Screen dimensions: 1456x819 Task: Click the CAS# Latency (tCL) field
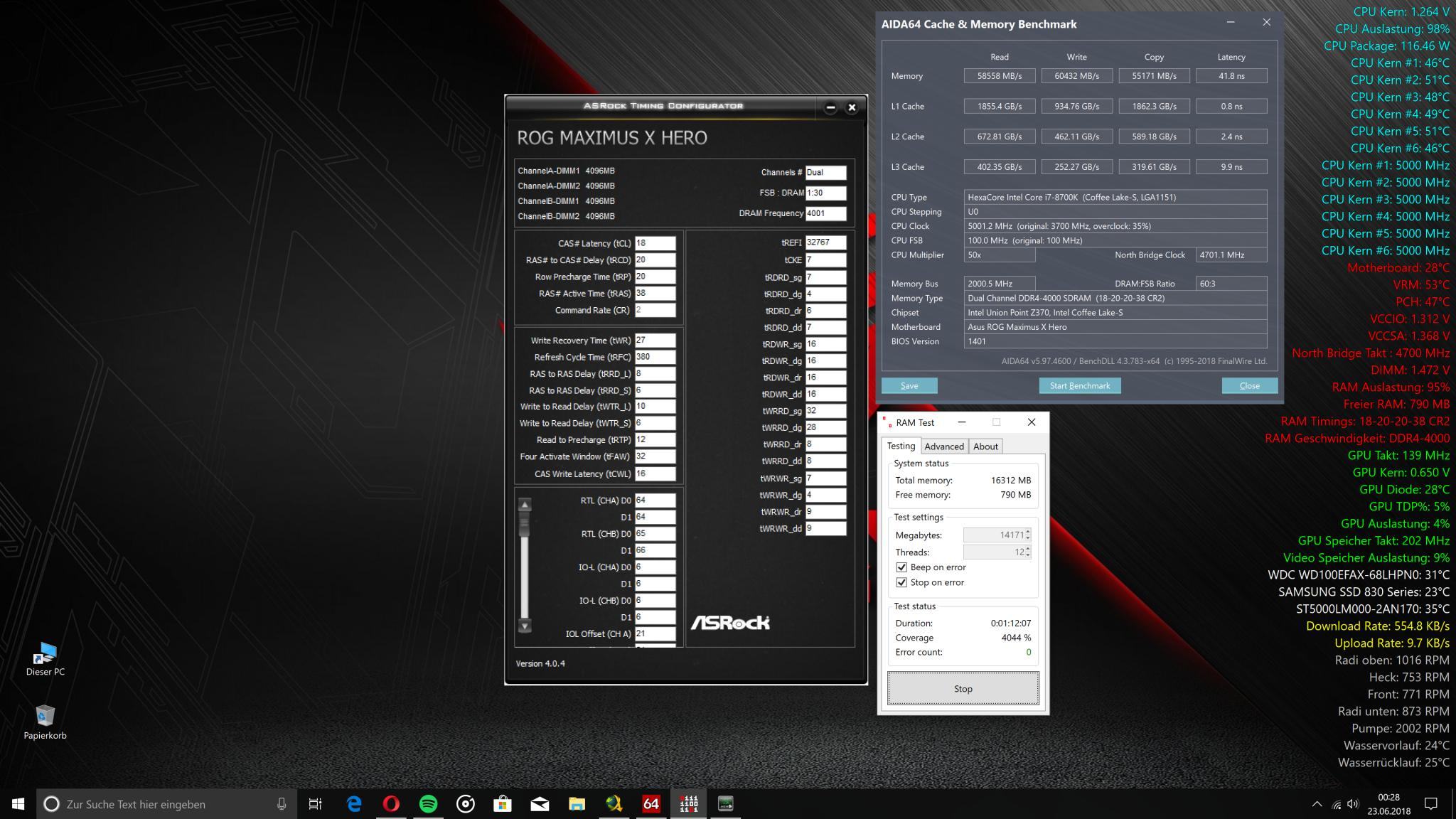point(655,243)
